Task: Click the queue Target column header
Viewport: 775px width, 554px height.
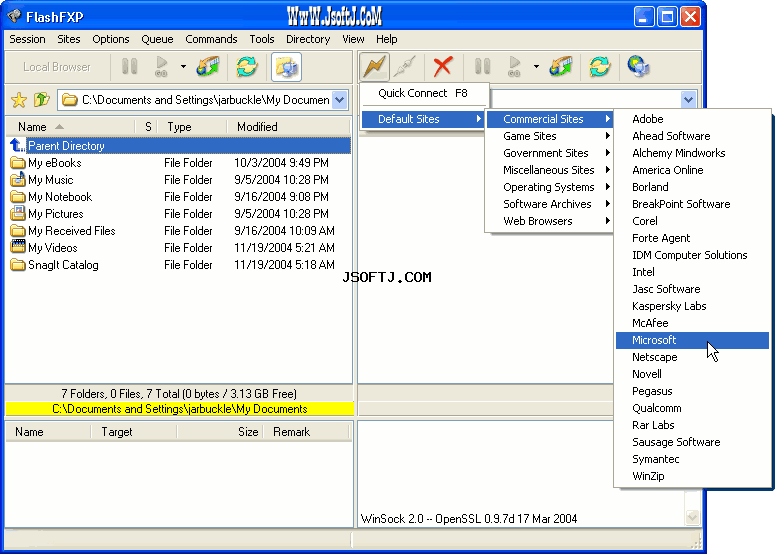Action: click(x=134, y=431)
